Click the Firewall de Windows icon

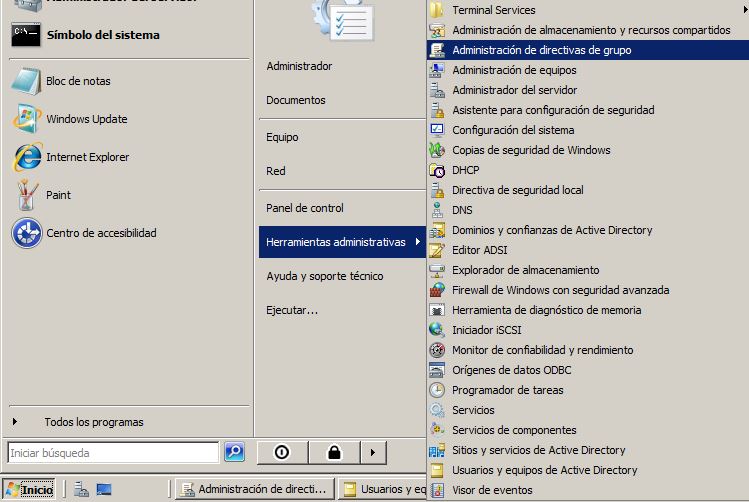[x=437, y=290]
